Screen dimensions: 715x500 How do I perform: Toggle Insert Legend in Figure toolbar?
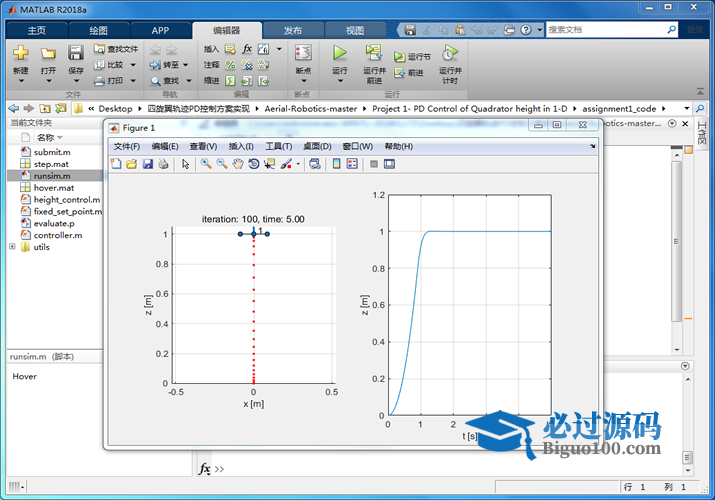(x=352, y=164)
